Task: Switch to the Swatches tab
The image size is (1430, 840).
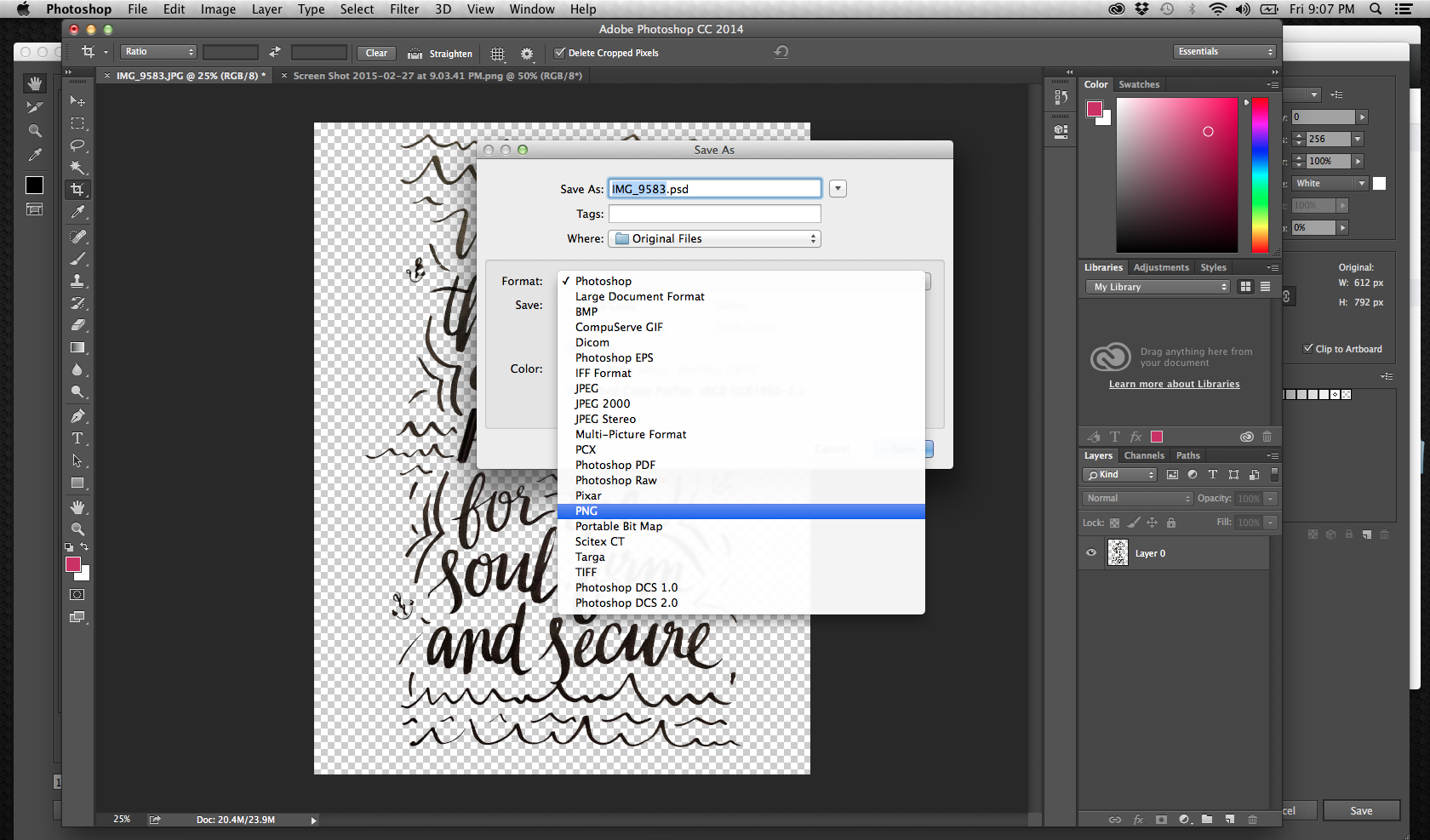Action: coord(1139,85)
